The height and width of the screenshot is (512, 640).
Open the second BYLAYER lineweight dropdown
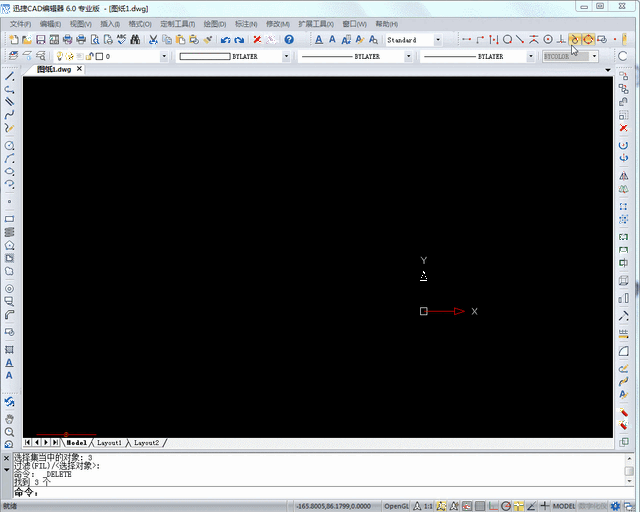[531, 56]
